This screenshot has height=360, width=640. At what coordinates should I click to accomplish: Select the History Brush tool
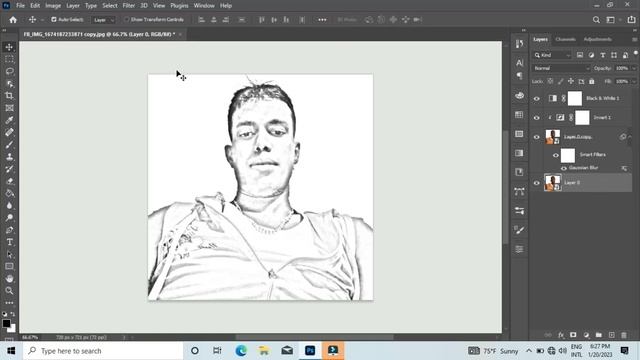9,169
